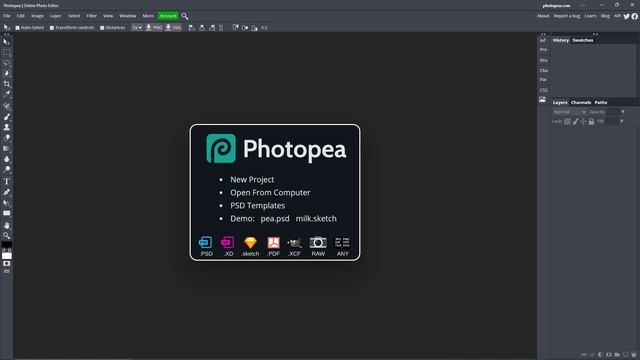Open the Filter menu

coord(91,16)
